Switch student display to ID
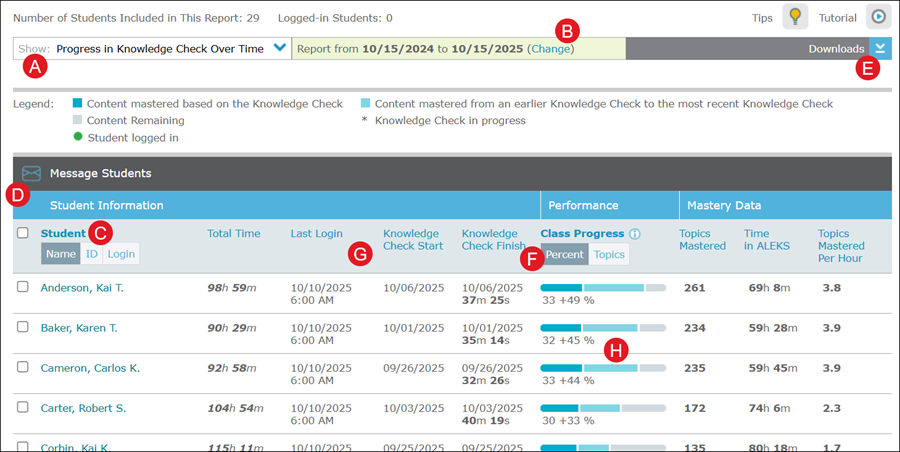 point(91,254)
